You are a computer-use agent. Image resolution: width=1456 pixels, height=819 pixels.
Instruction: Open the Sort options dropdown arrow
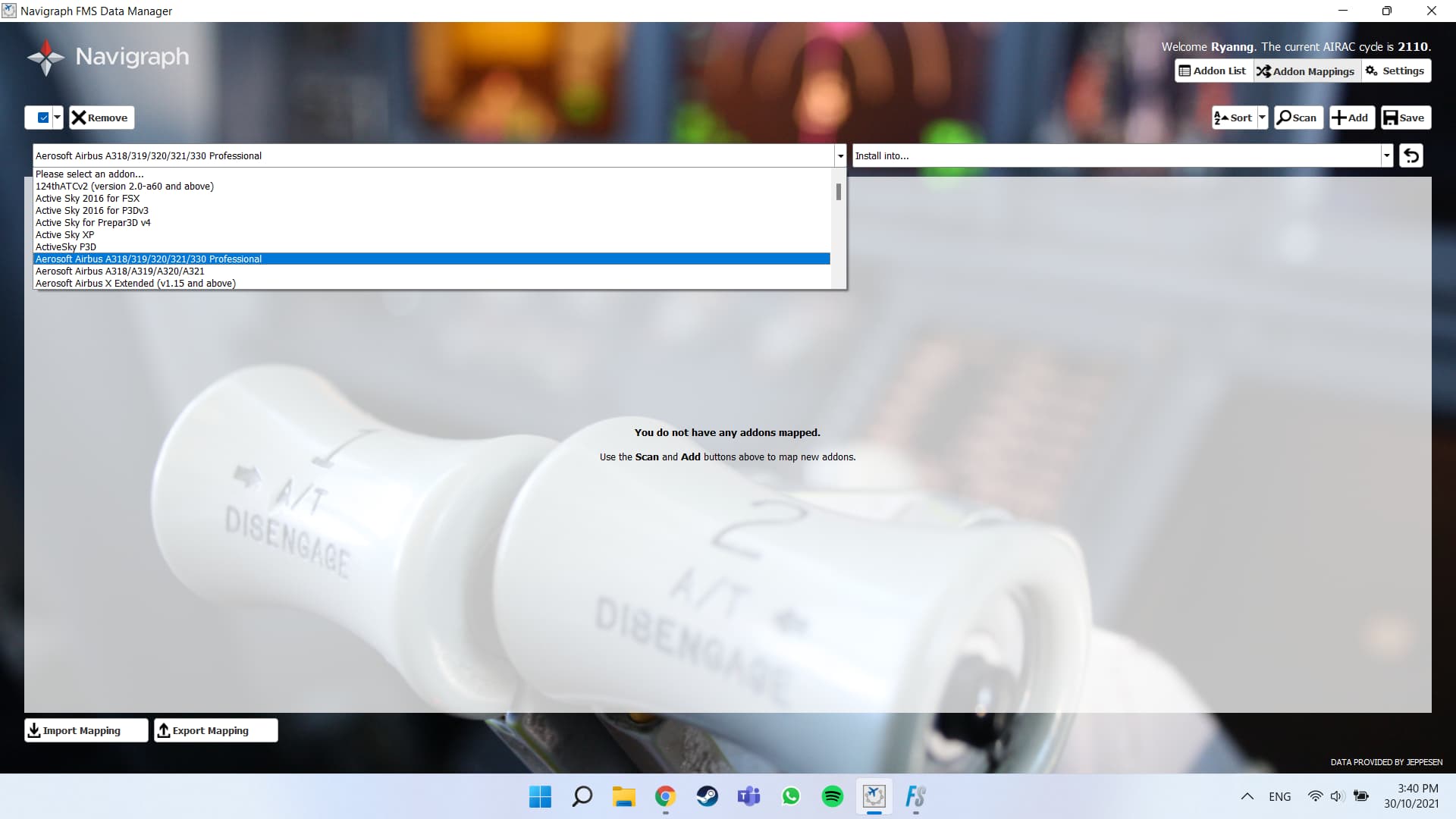1262,118
